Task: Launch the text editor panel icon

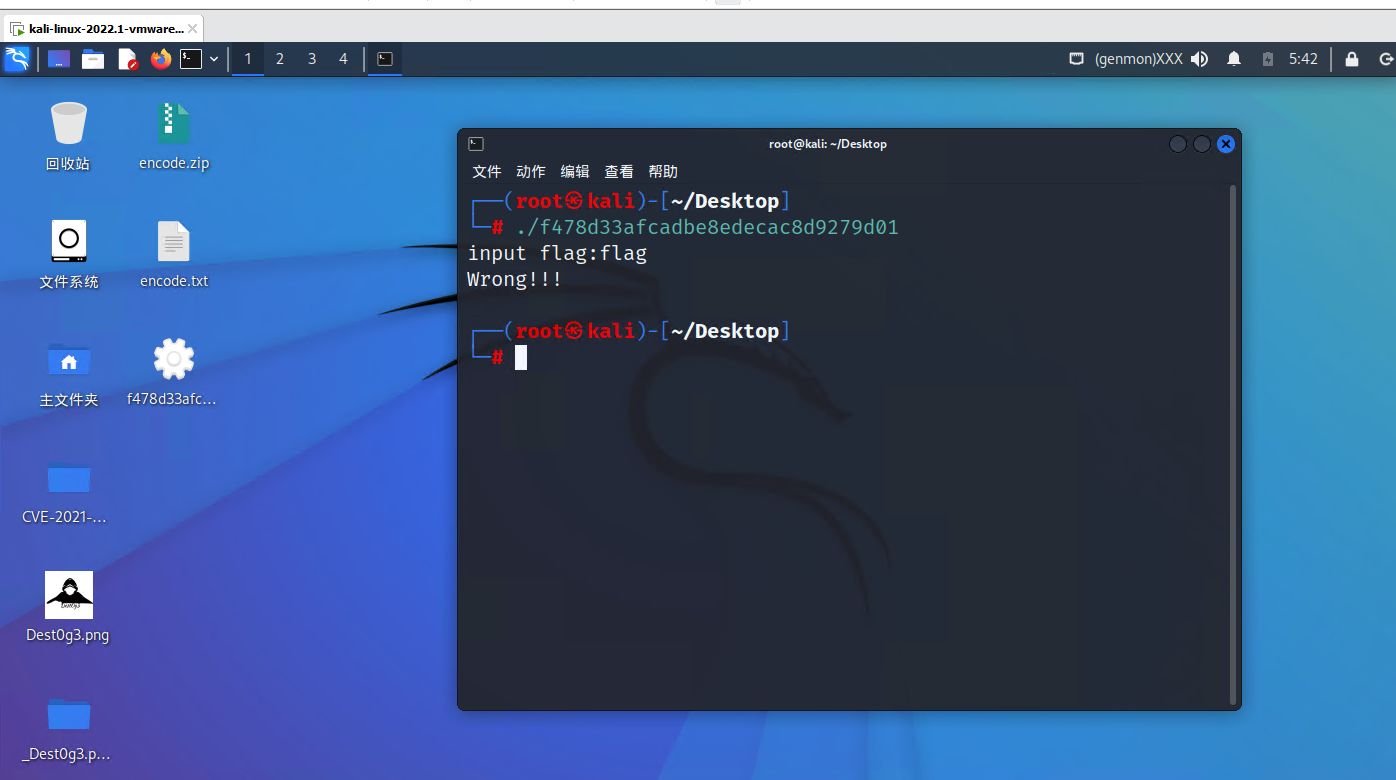Action: point(127,59)
